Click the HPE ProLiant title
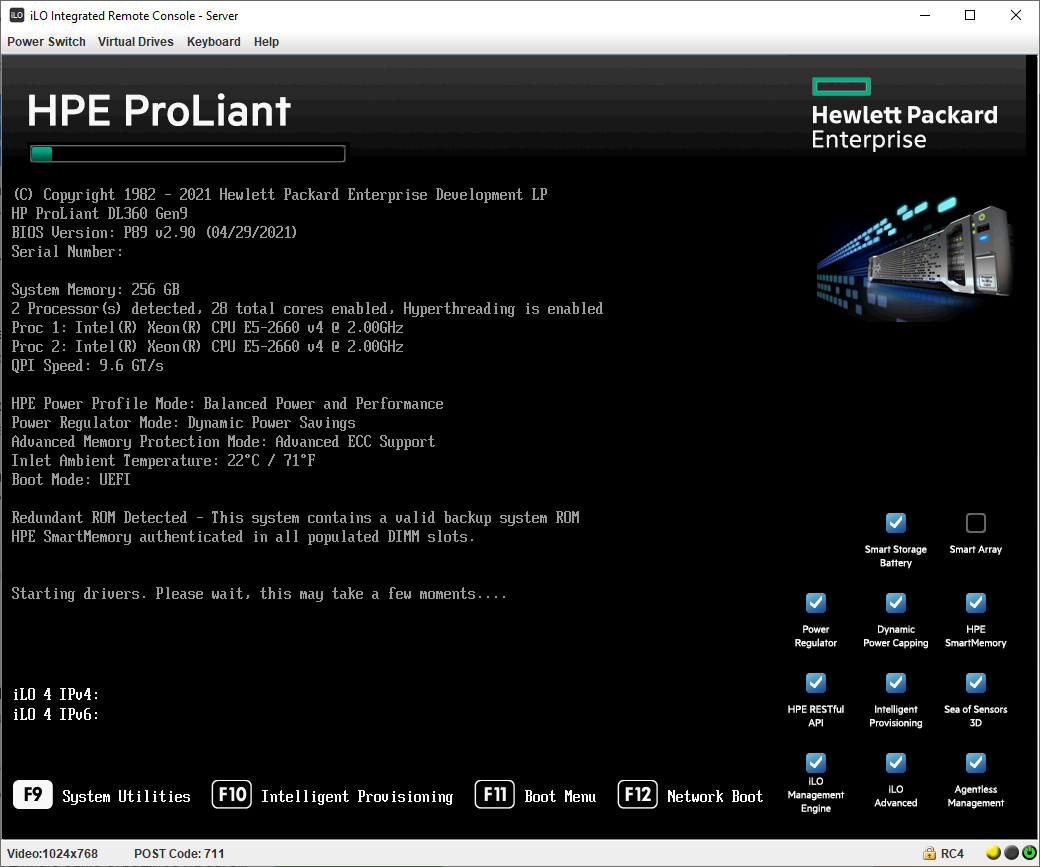This screenshot has width=1040, height=867. (x=159, y=110)
